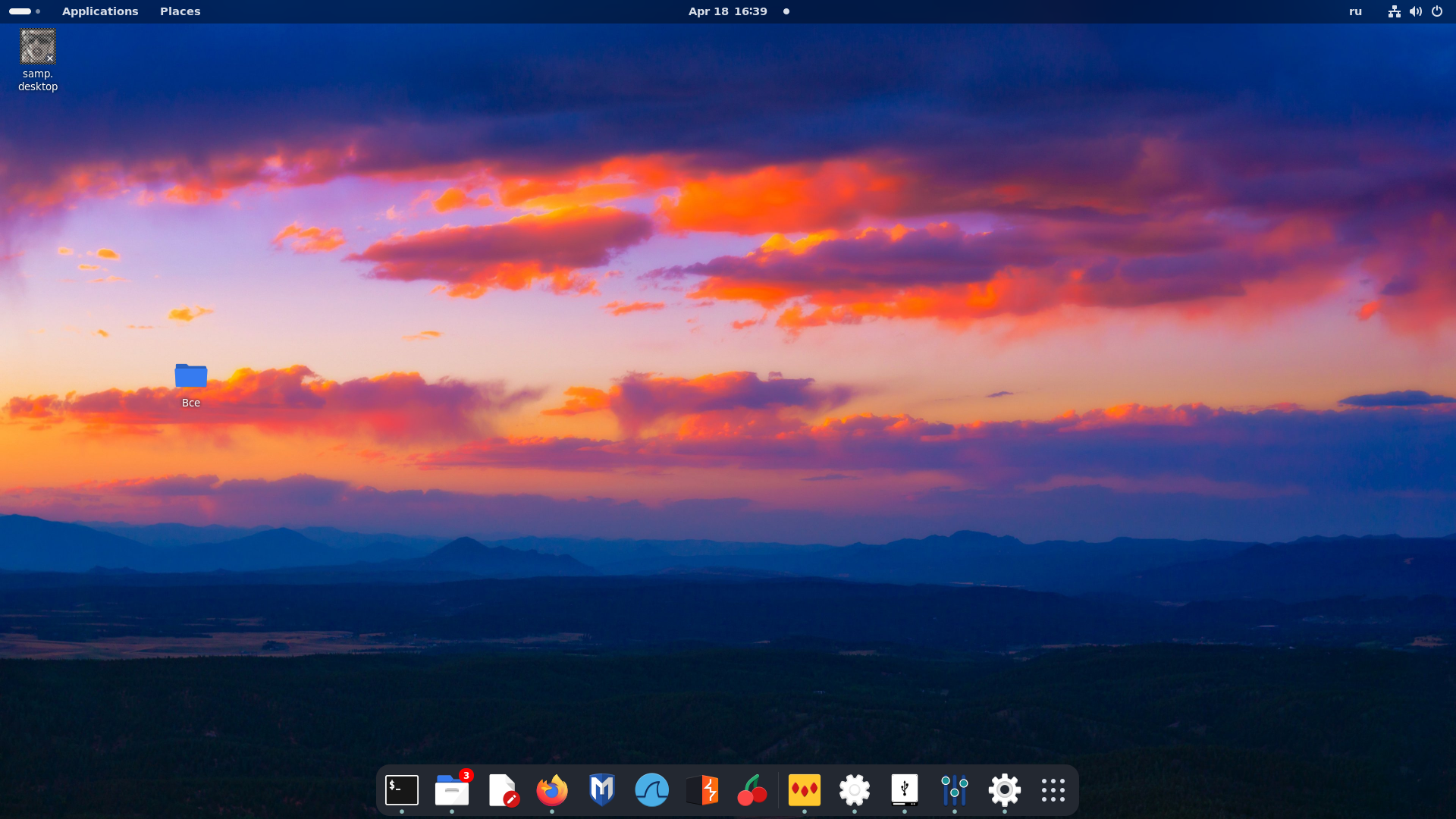Expand the ru keyboard layout selector

1356,11
